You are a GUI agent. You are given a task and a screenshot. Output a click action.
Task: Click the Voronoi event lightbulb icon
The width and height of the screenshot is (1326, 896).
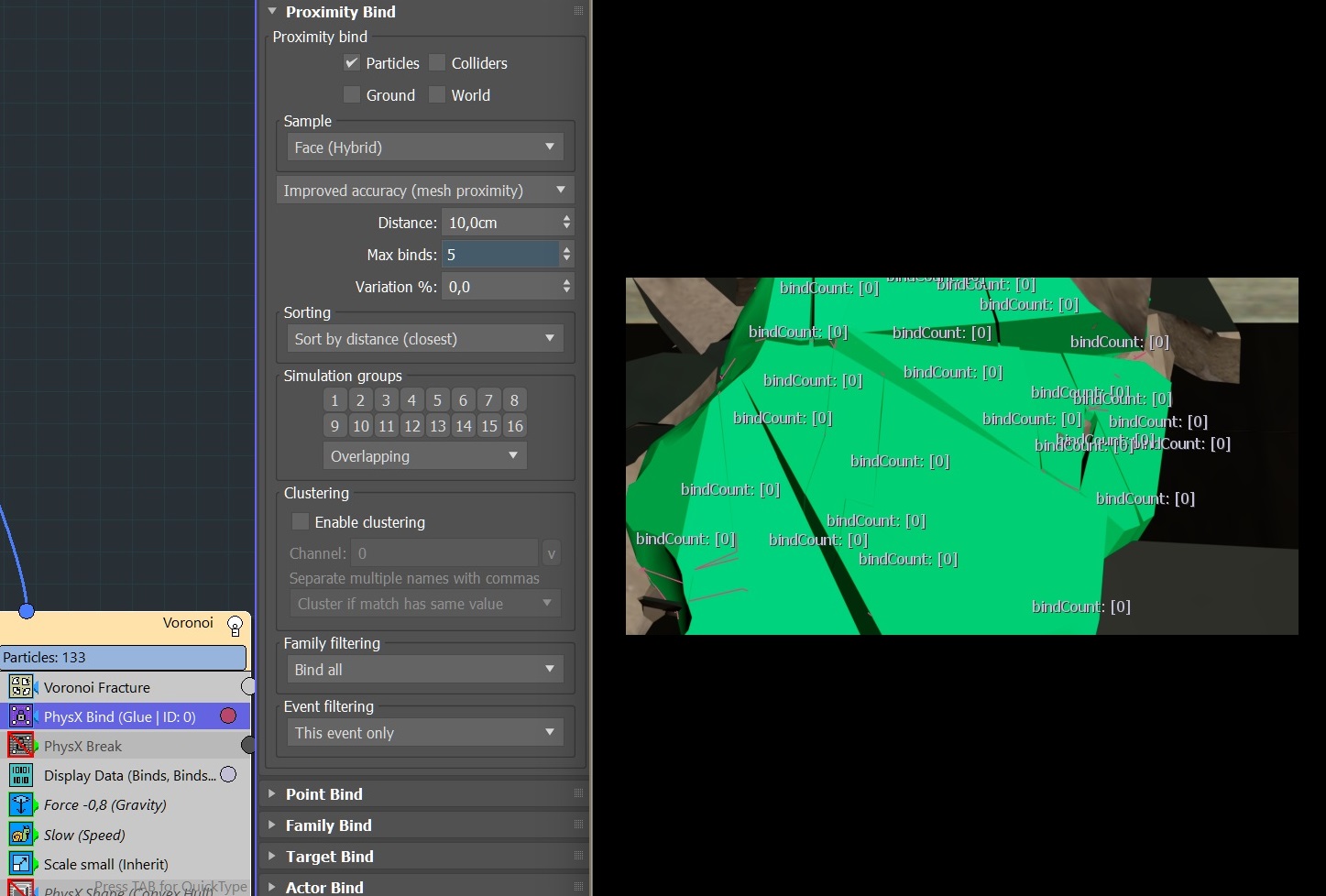pyautogui.click(x=235, y=626)
